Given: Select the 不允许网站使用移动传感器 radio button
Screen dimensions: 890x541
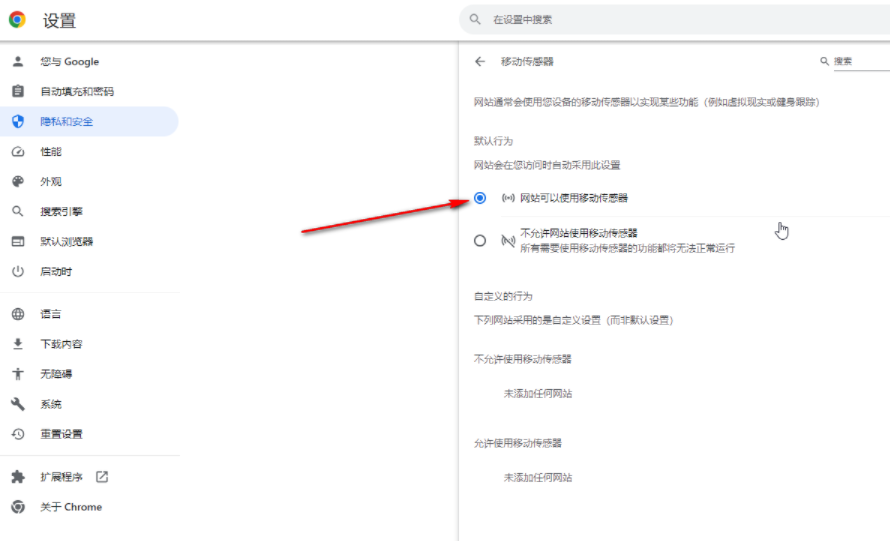Looking at the screenshot, I should [x=480, y=241].
